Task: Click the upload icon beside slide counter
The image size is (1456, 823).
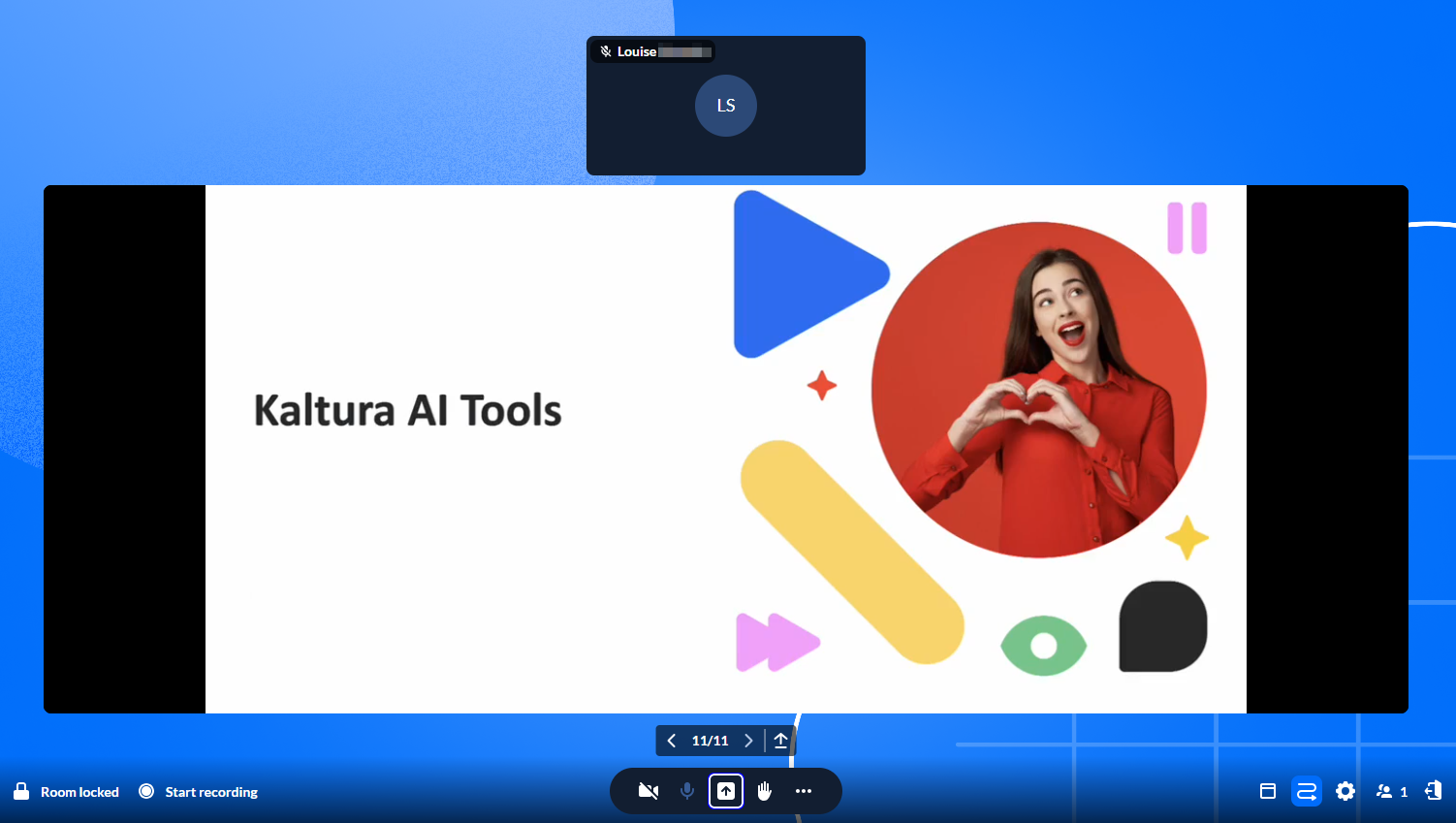Action: (x=780, y=741)
